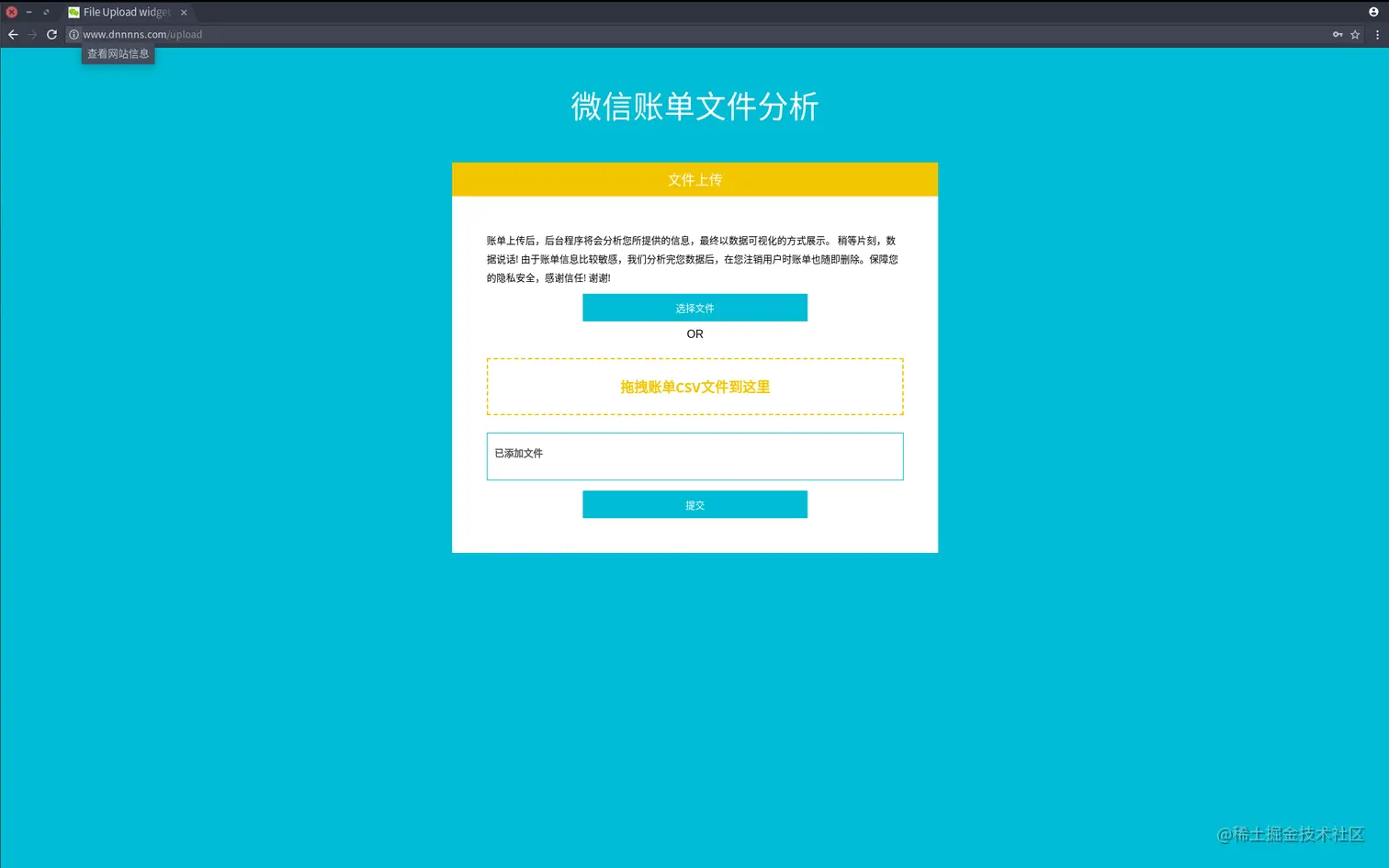The height and width of the screenshot is (868, 1389).
Task: Click the 微信账单文件分析 page title
Action: (x=694, y=107)
